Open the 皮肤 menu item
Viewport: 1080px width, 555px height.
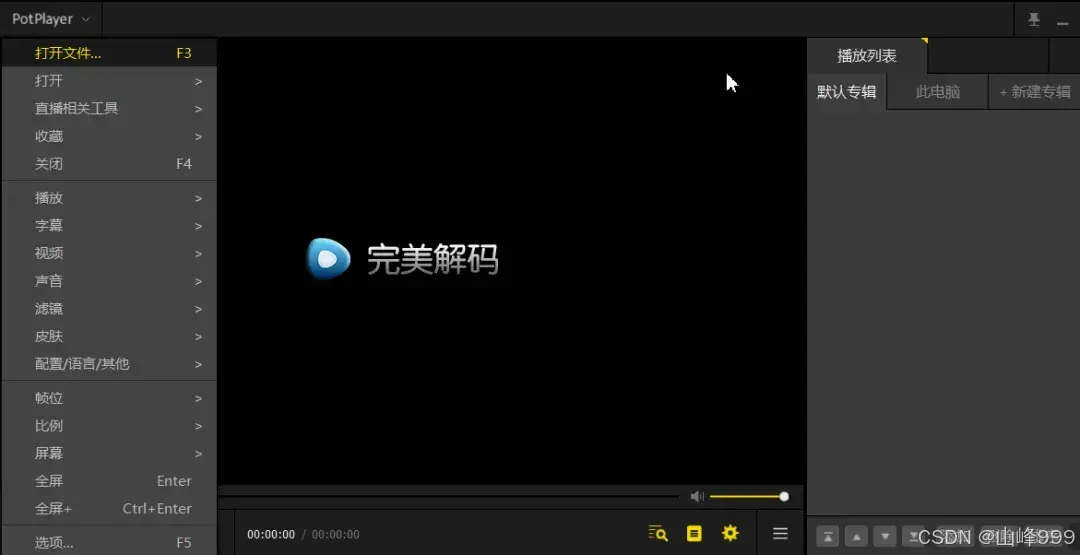[110, 336]
